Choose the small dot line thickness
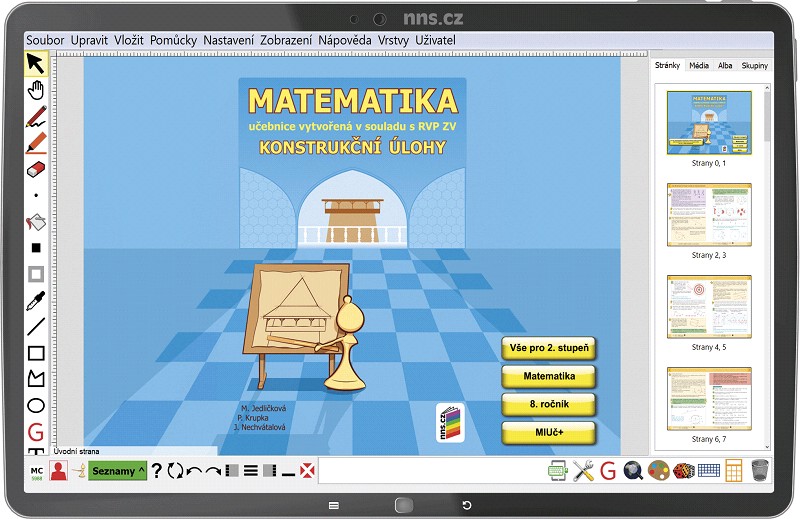 [x=36, y=195]
